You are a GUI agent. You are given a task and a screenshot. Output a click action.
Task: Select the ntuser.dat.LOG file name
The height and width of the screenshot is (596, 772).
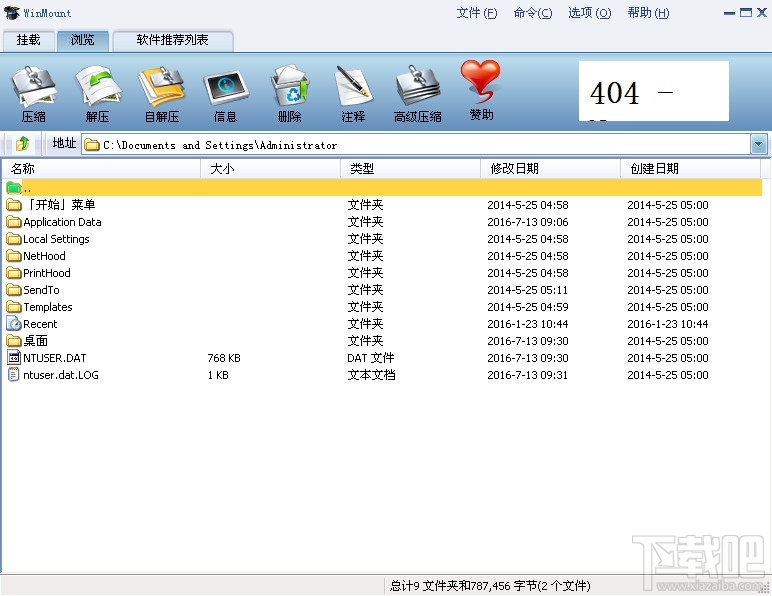click(61, 375)
